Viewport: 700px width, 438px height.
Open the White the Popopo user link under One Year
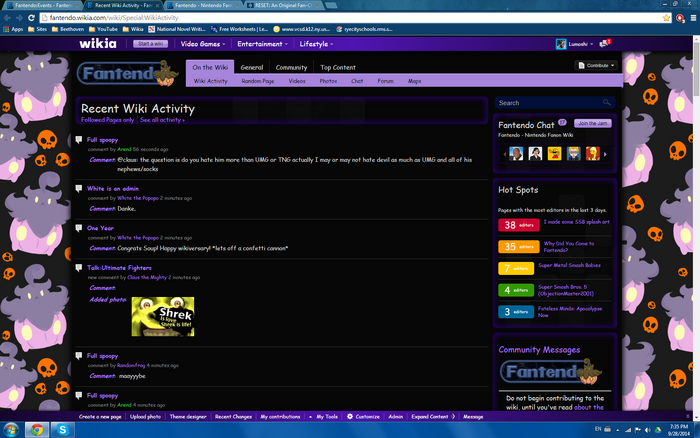(x=138, y=238)
